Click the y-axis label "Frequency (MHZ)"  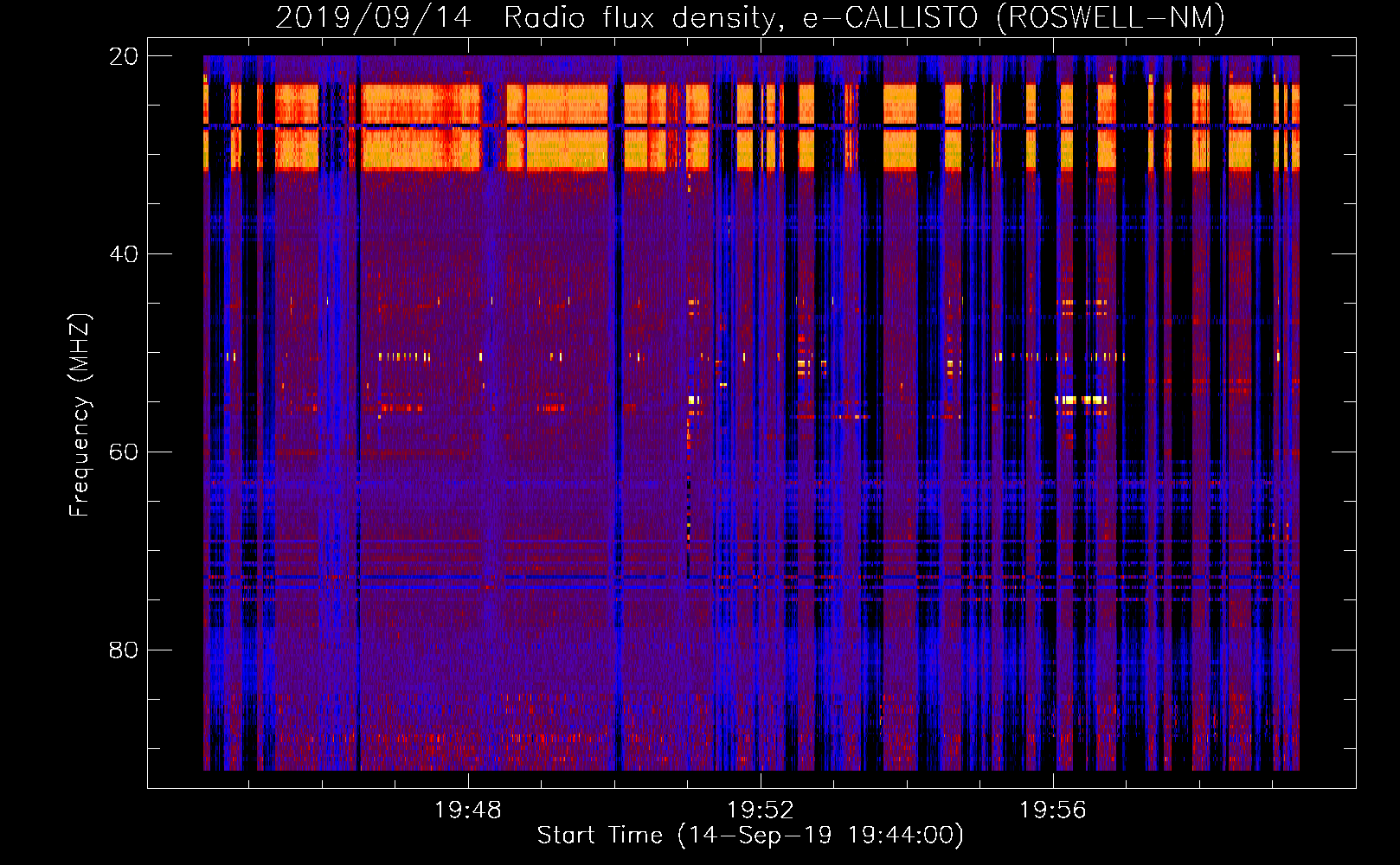[80, 414]
